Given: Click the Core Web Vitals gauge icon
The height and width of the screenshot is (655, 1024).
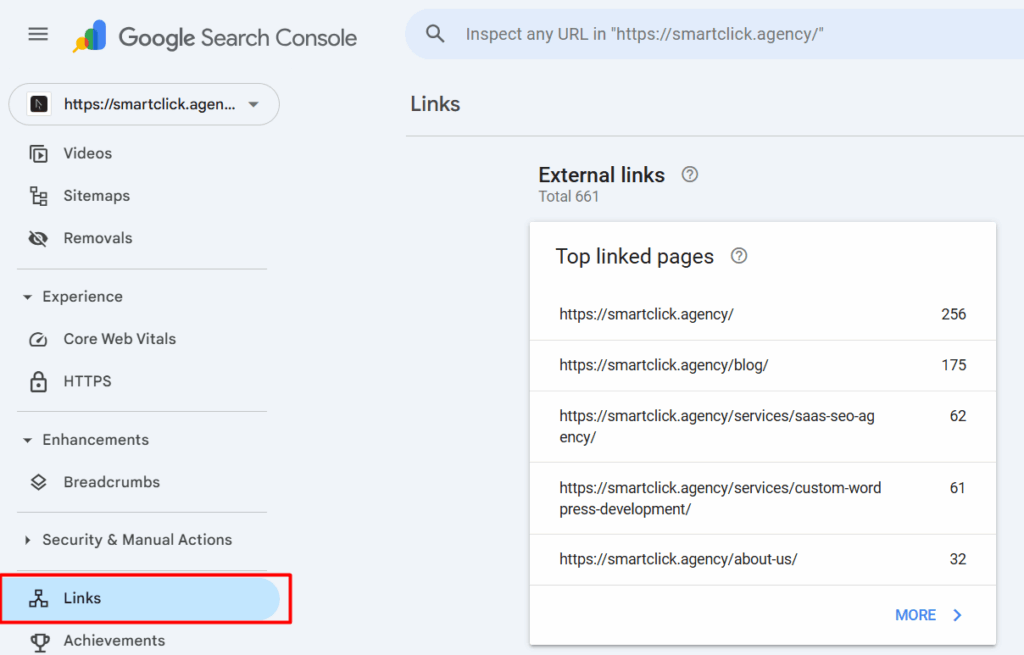Looking at the screenshot, I should 39,340.
